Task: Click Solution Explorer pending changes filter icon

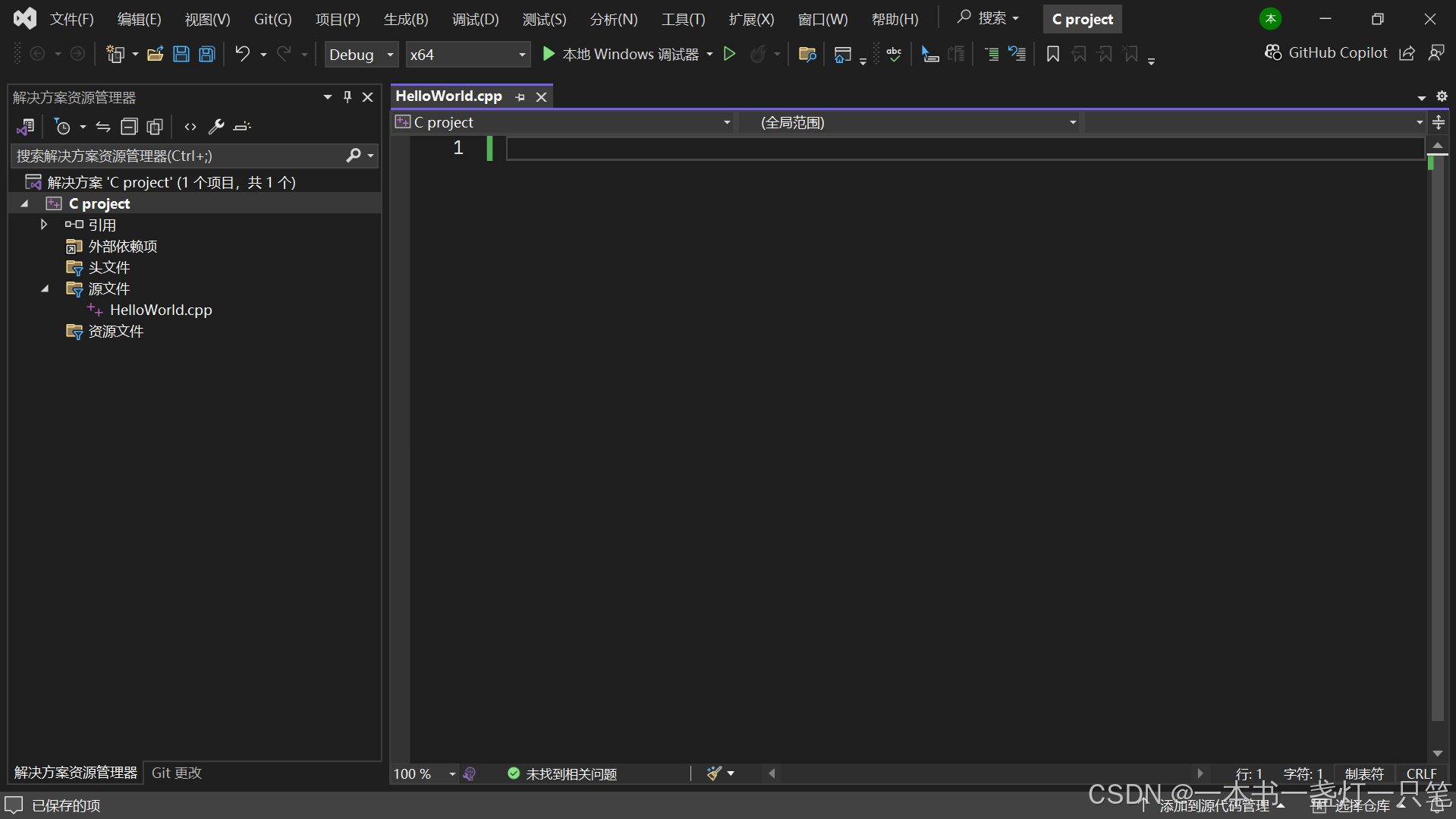Action: (62, 127)
